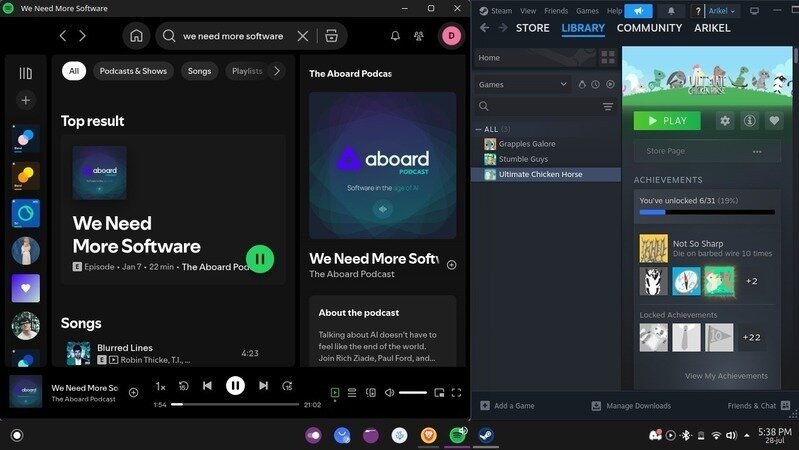Seek in the episode progress bar

click(235, 404)
